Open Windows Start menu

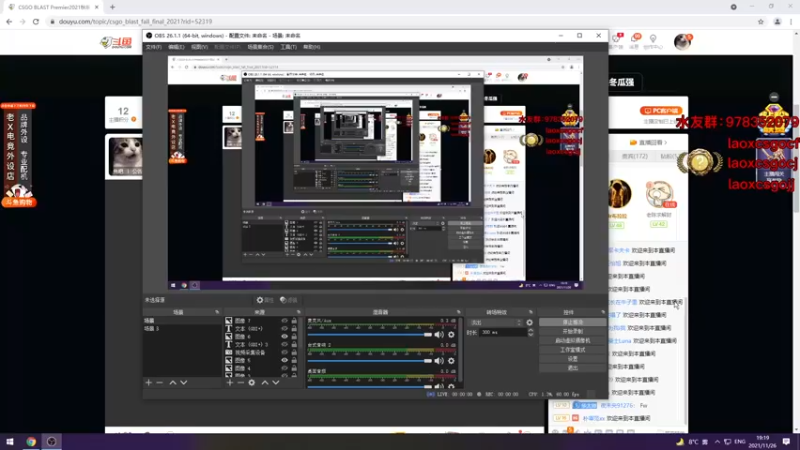[x=10, y=441]
